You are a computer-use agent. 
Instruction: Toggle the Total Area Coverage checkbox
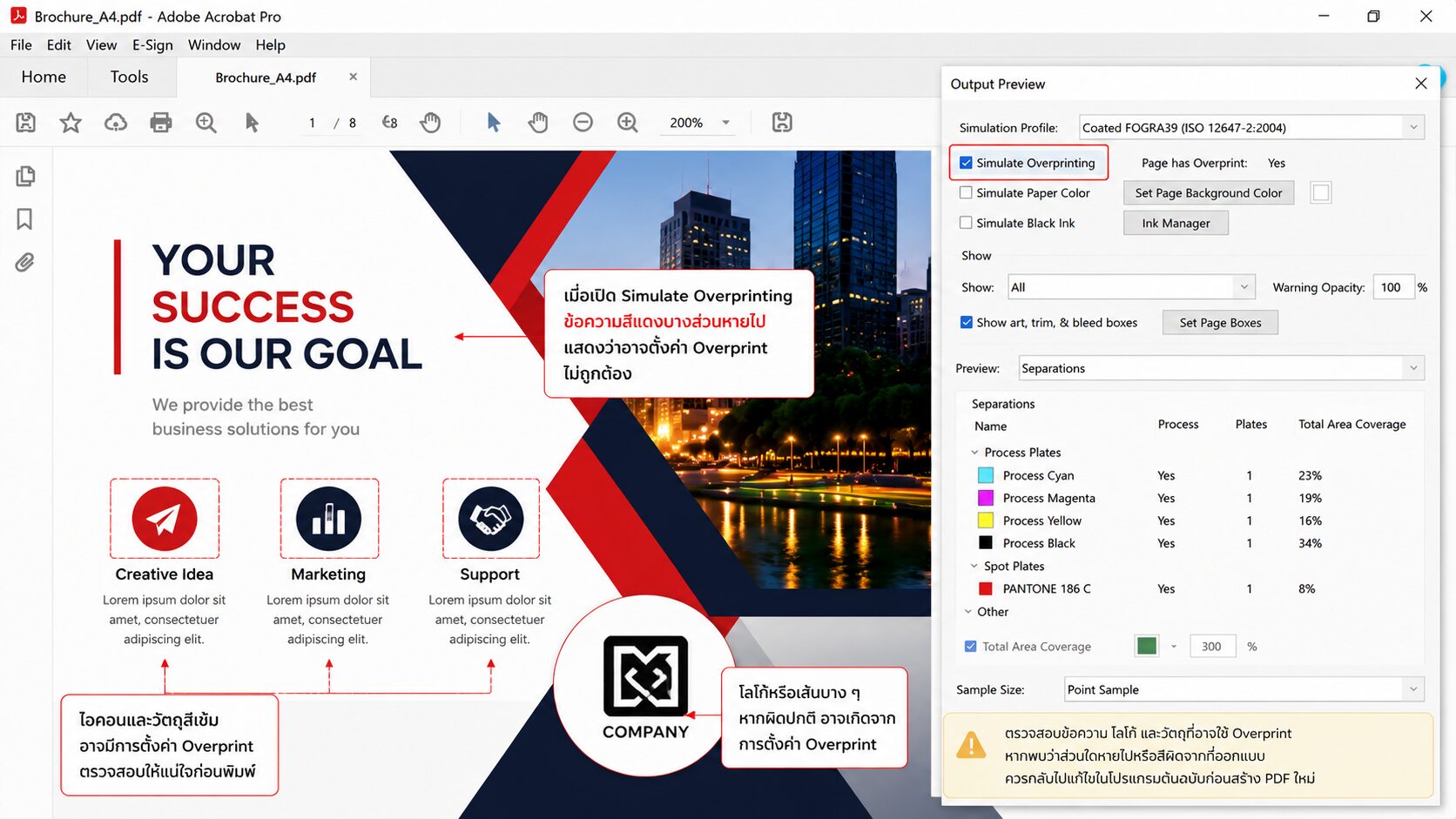click(970, 646)
